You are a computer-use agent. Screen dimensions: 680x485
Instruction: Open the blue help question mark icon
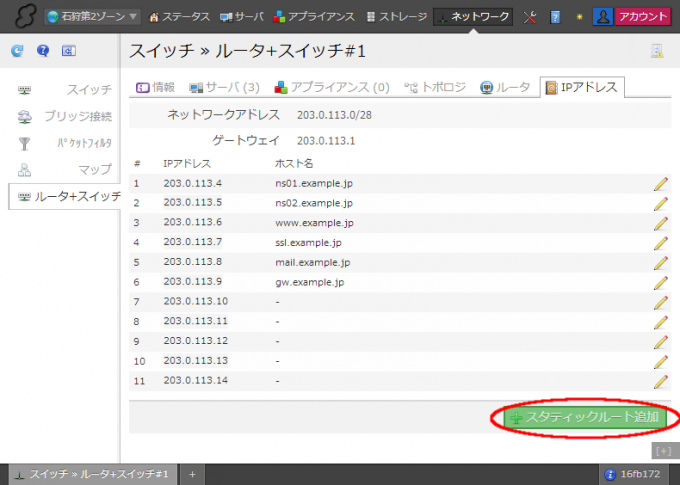point(42,51)
